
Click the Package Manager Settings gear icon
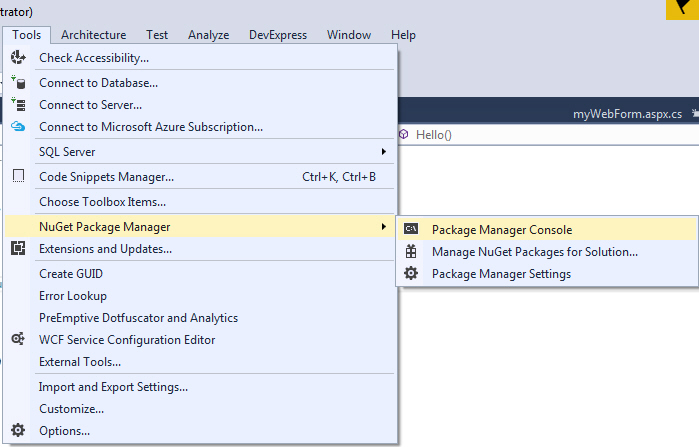pos(410,273)
